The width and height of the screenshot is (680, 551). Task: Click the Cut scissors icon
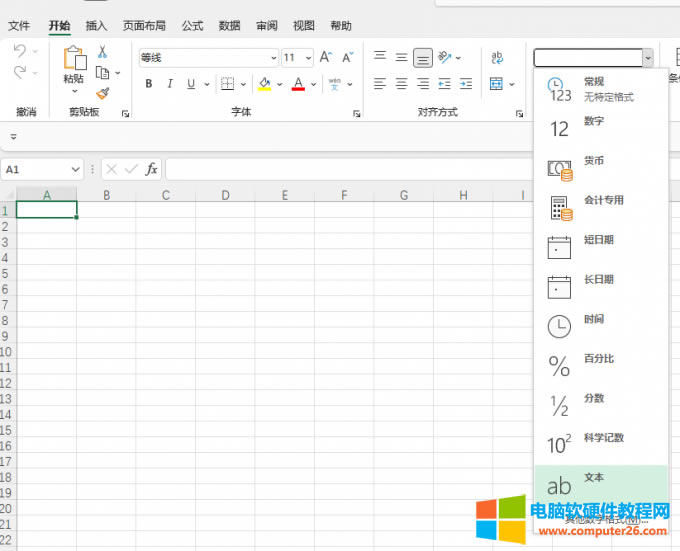coord(102,52)
